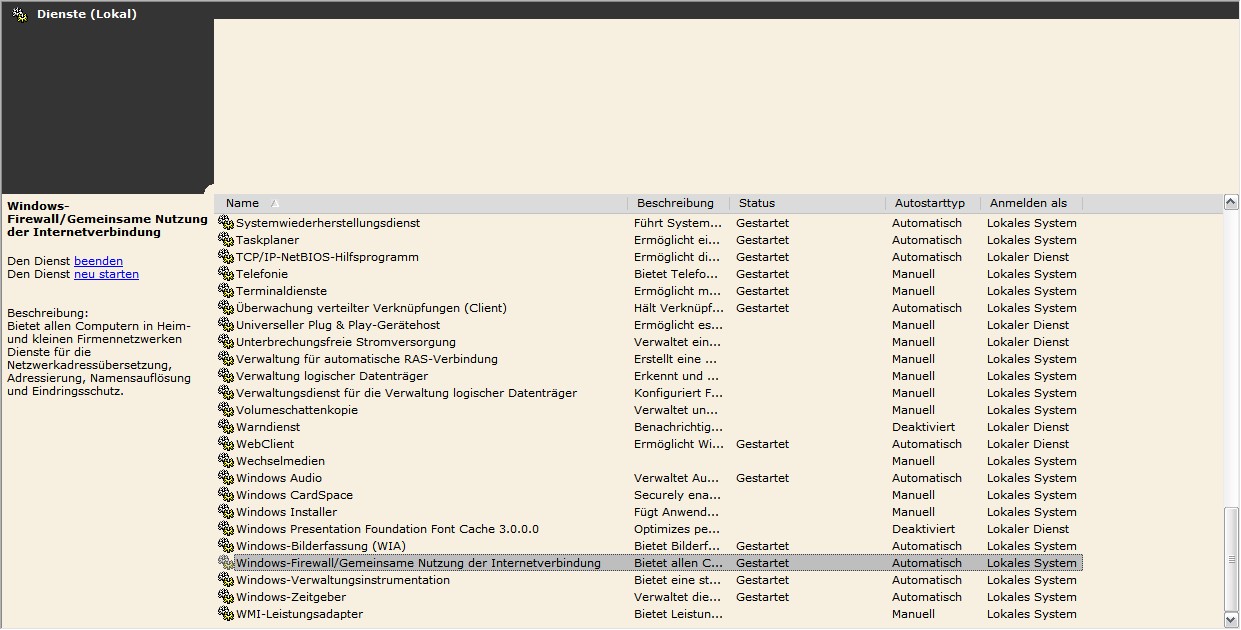Click the beenden link to stop service
This screenshot has width=1241, height=630.
98,261
